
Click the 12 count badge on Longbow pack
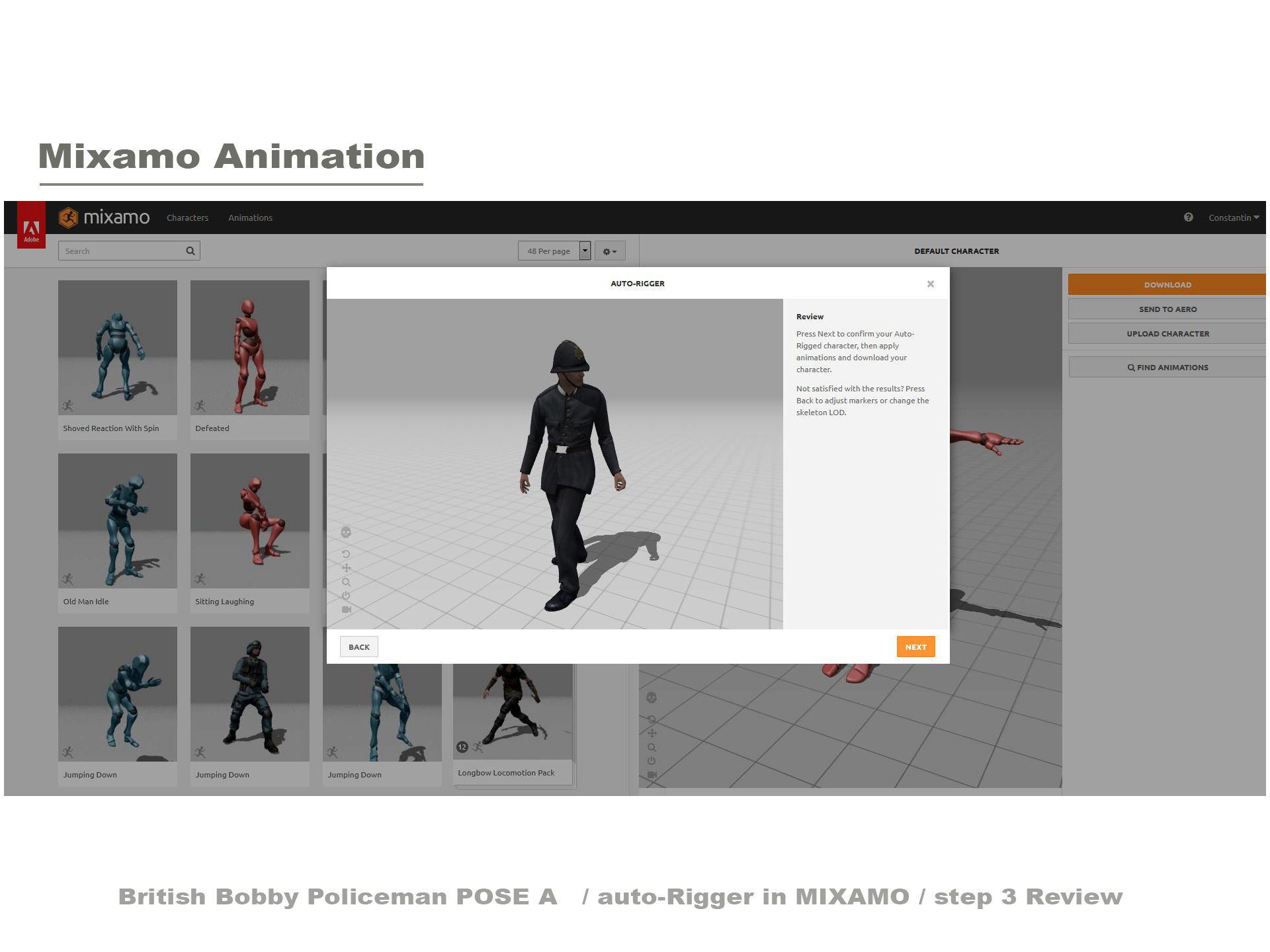[462, 747]
